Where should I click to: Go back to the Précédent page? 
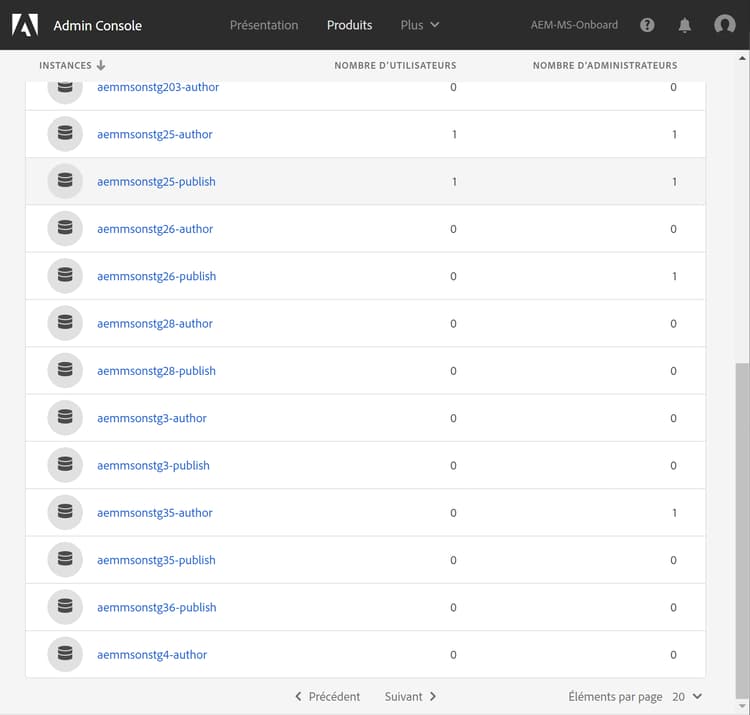pyautogui.click(x=328, y=696)
